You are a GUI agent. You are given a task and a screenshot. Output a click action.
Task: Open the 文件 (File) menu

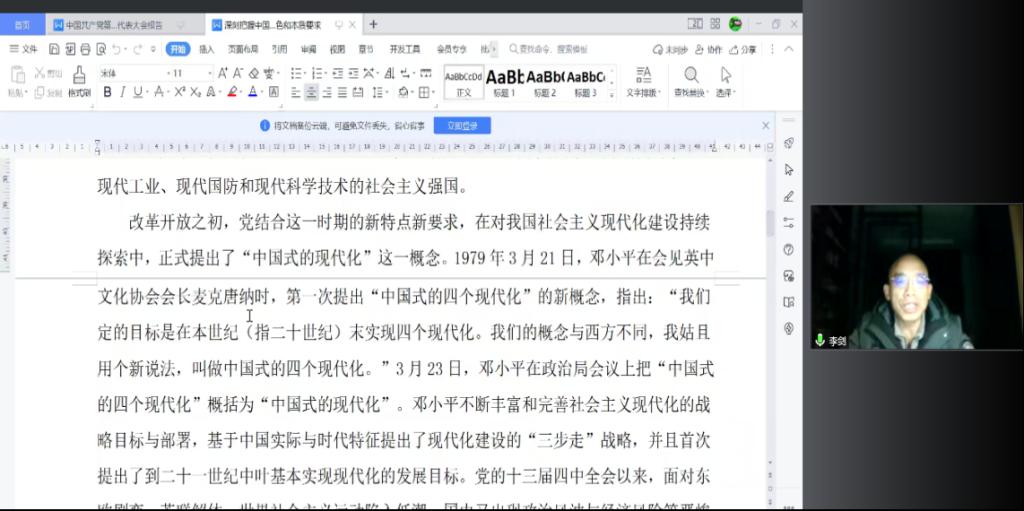pos(24,49)
